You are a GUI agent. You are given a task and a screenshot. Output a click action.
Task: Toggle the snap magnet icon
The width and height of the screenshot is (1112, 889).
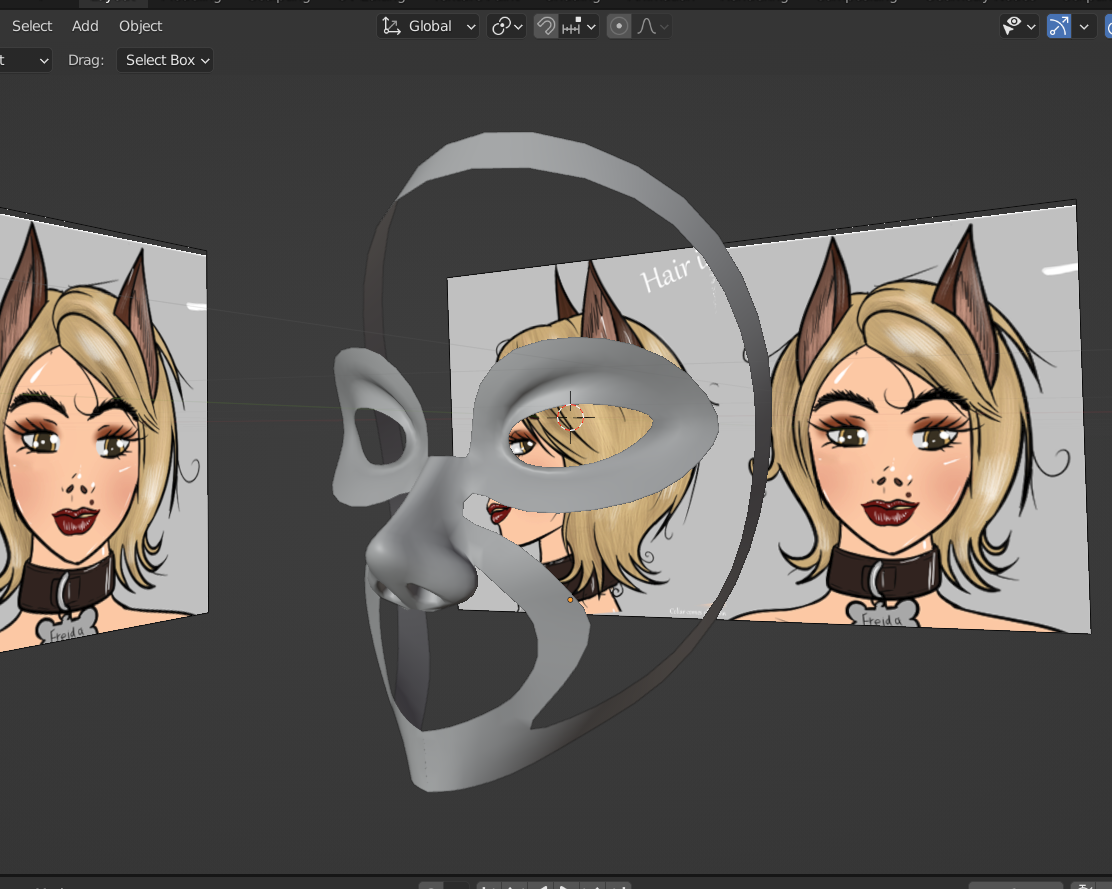tap(545, 26)
